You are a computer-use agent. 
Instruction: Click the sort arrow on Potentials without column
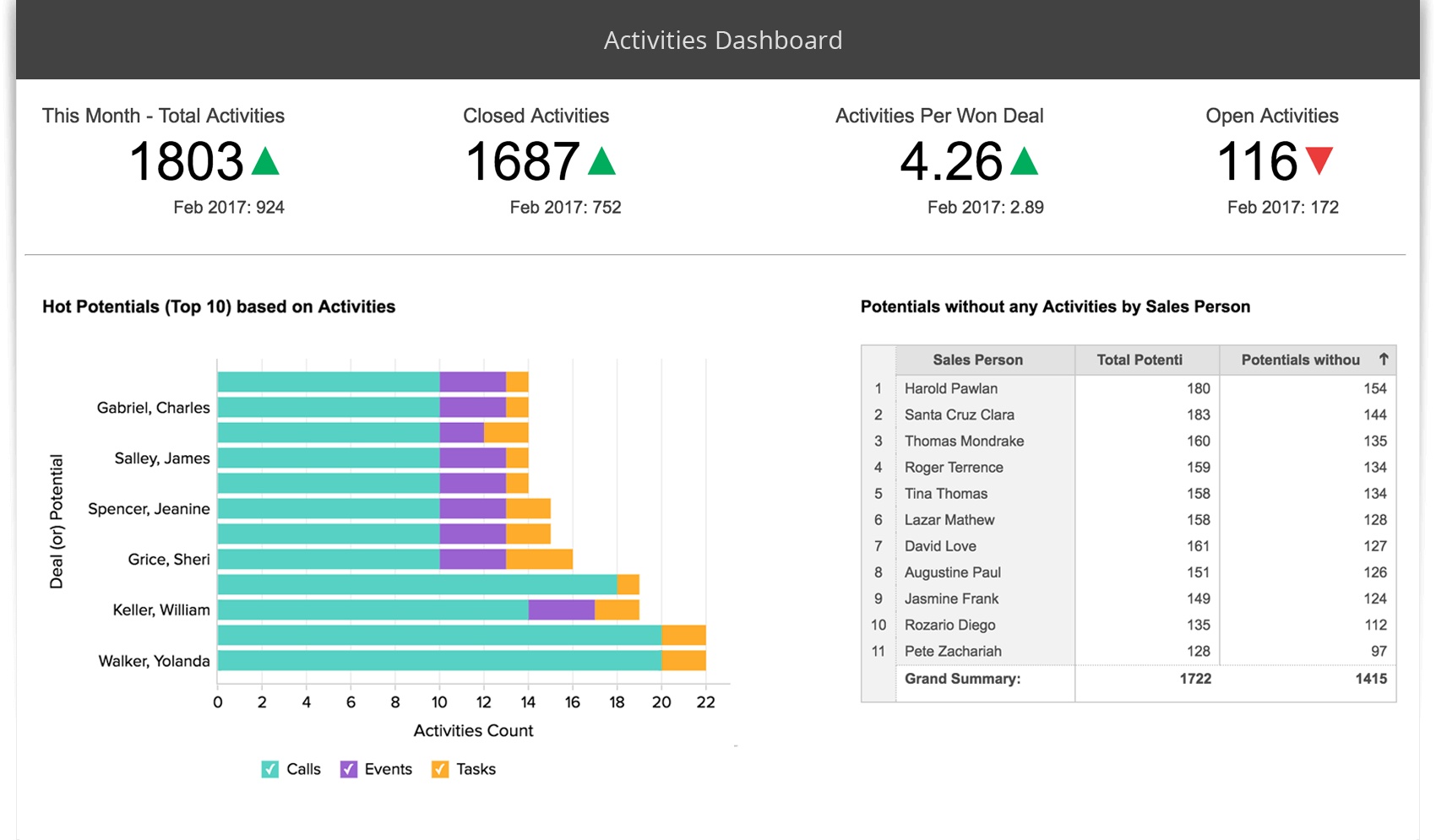coord(1384,359)
